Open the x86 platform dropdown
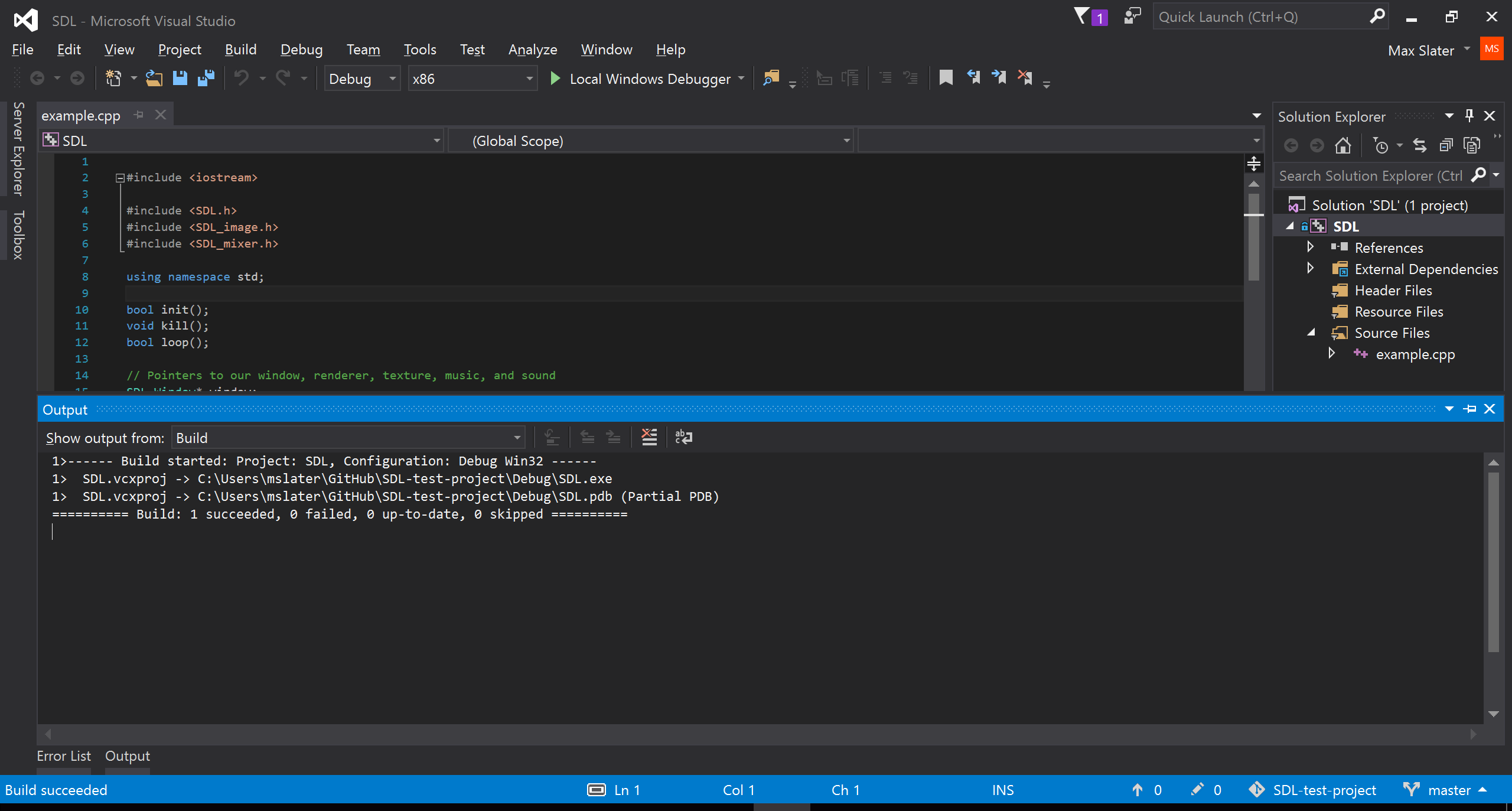The width and height of the screenshot is (1512, 811). coord(472,79)
